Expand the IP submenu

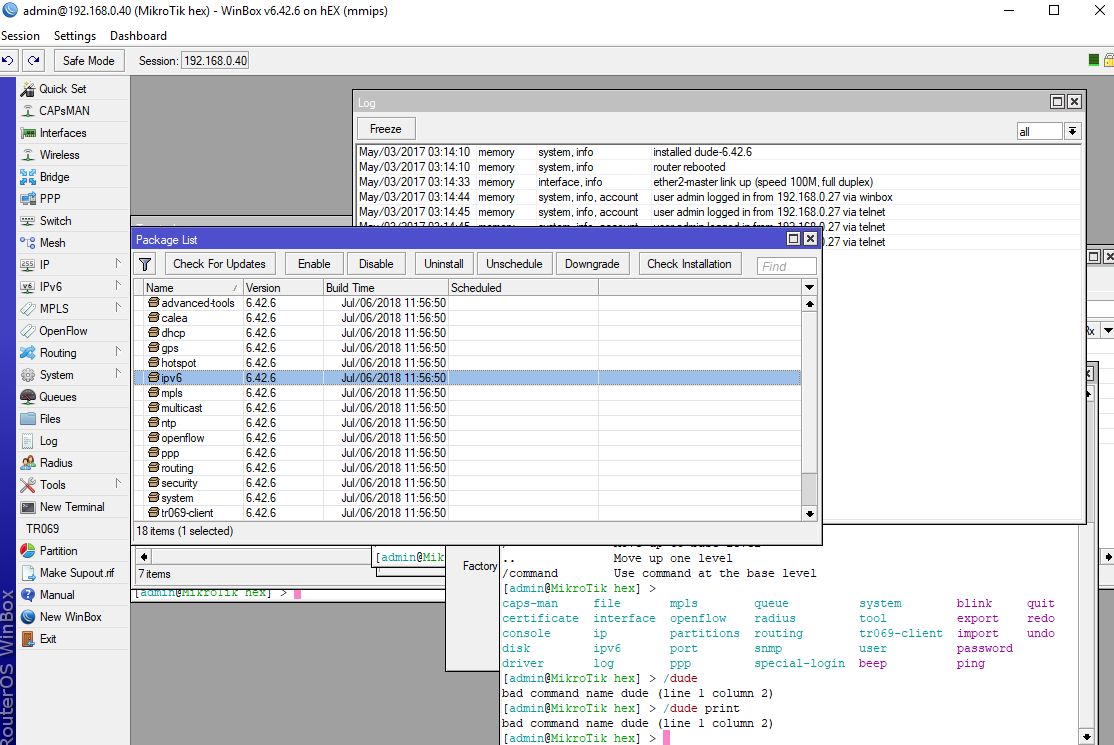pos(70,265)
